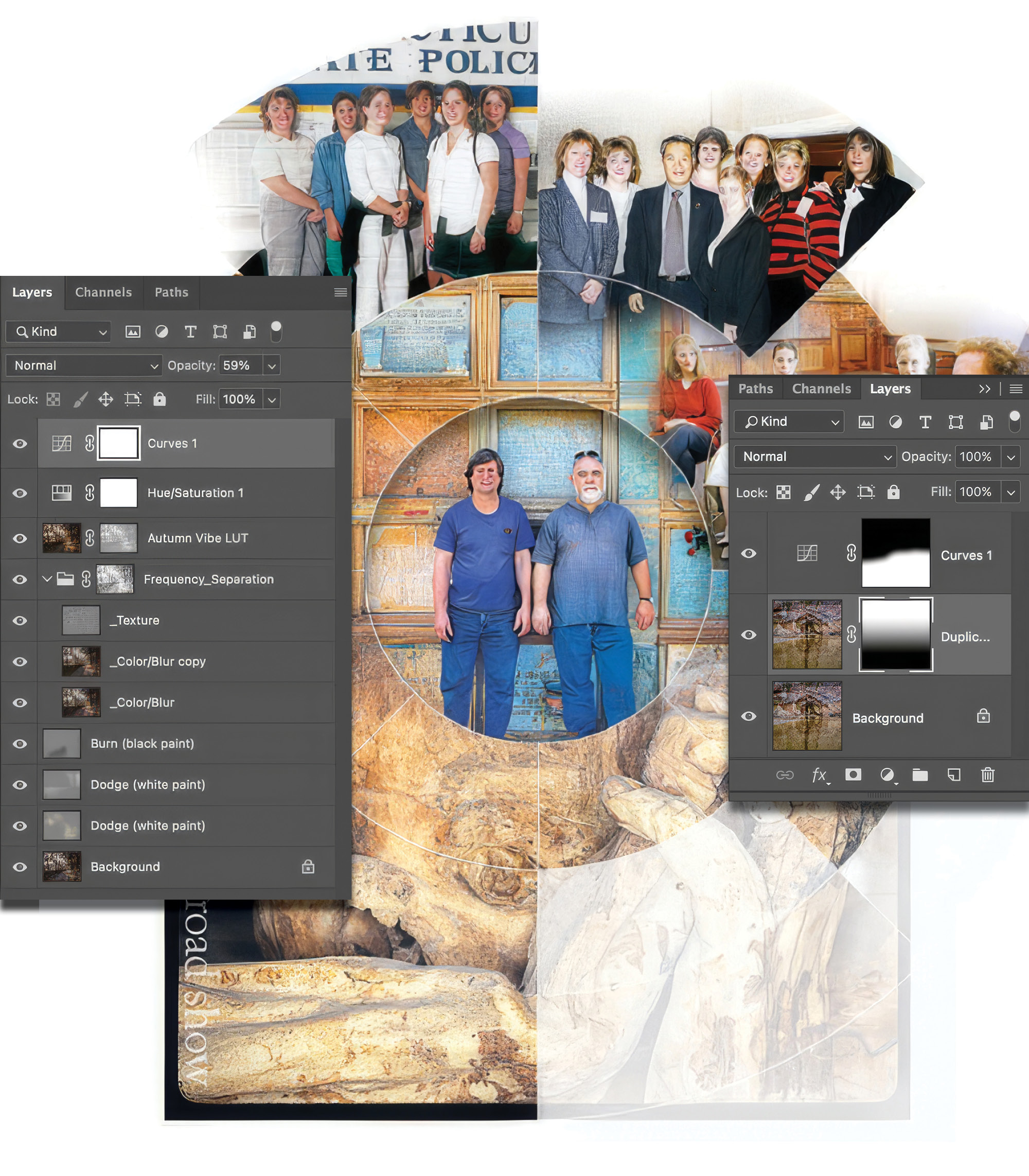Filter pixel layers in right Layers panel
The width and height of the screenshot is (1029, 1176).
[x=866, y=422]
